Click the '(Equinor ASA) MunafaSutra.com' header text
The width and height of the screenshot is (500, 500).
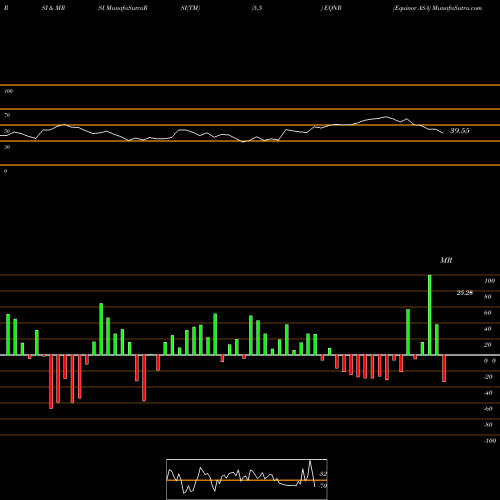point(437,8)
